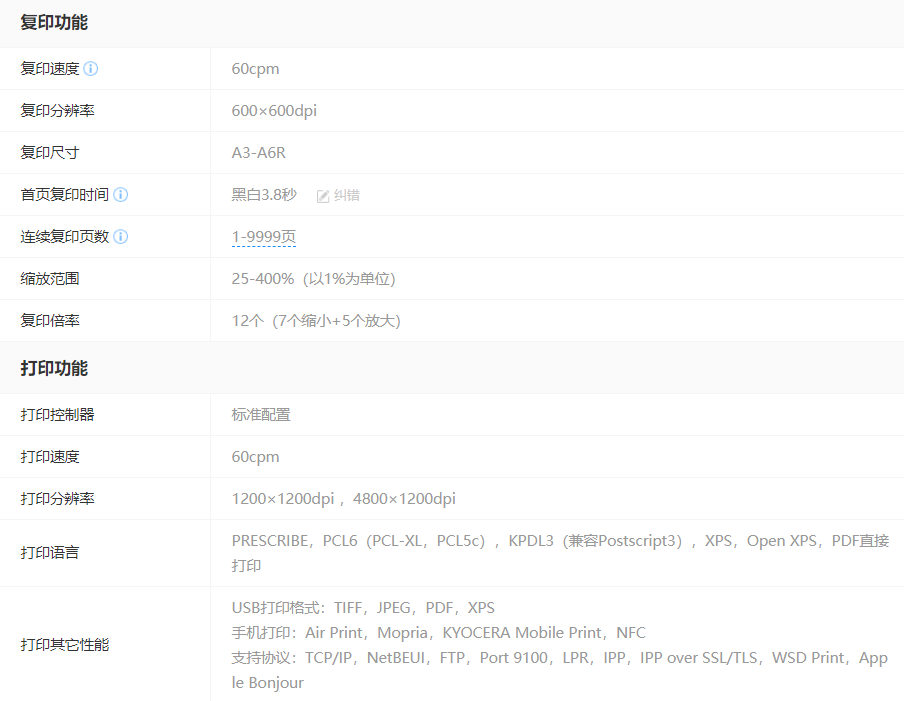Click the 纠错 link text
Image resolution: width=904 pixels, height=701 pixels.
pyautogui.click(x=347, y=195)
